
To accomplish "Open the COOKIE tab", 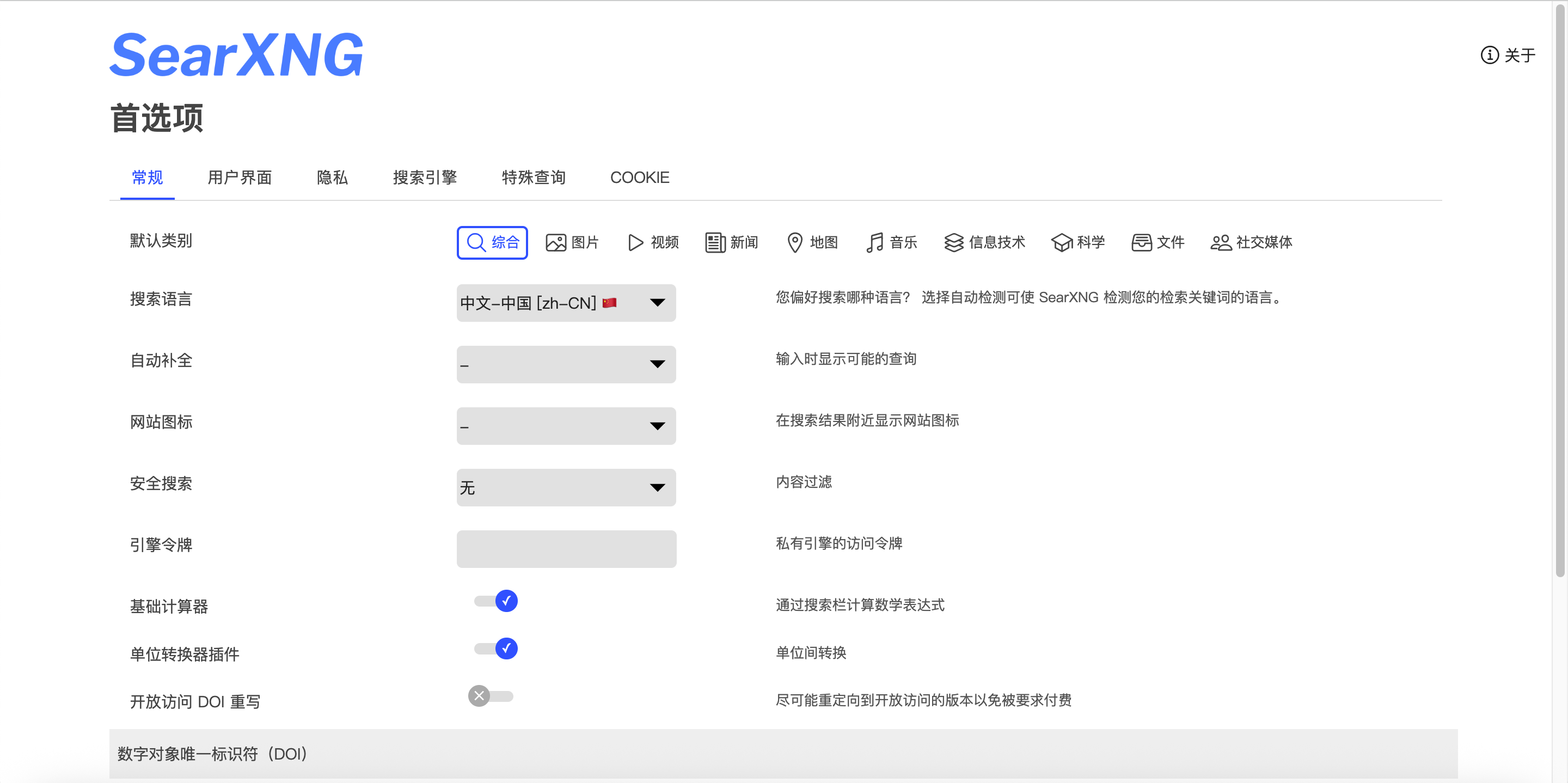I will click(x=640, y=177).
